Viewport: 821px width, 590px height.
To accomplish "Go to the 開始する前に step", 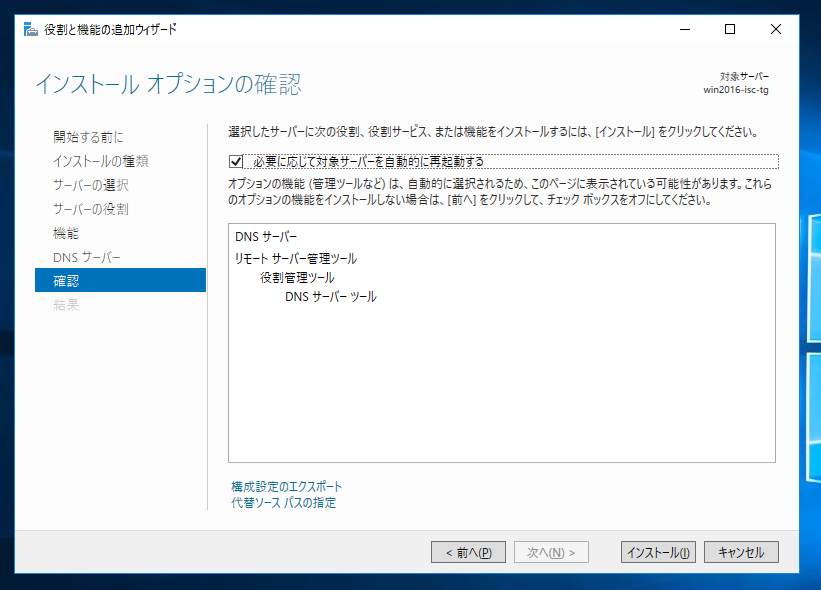I will click(x=88, y=137).
